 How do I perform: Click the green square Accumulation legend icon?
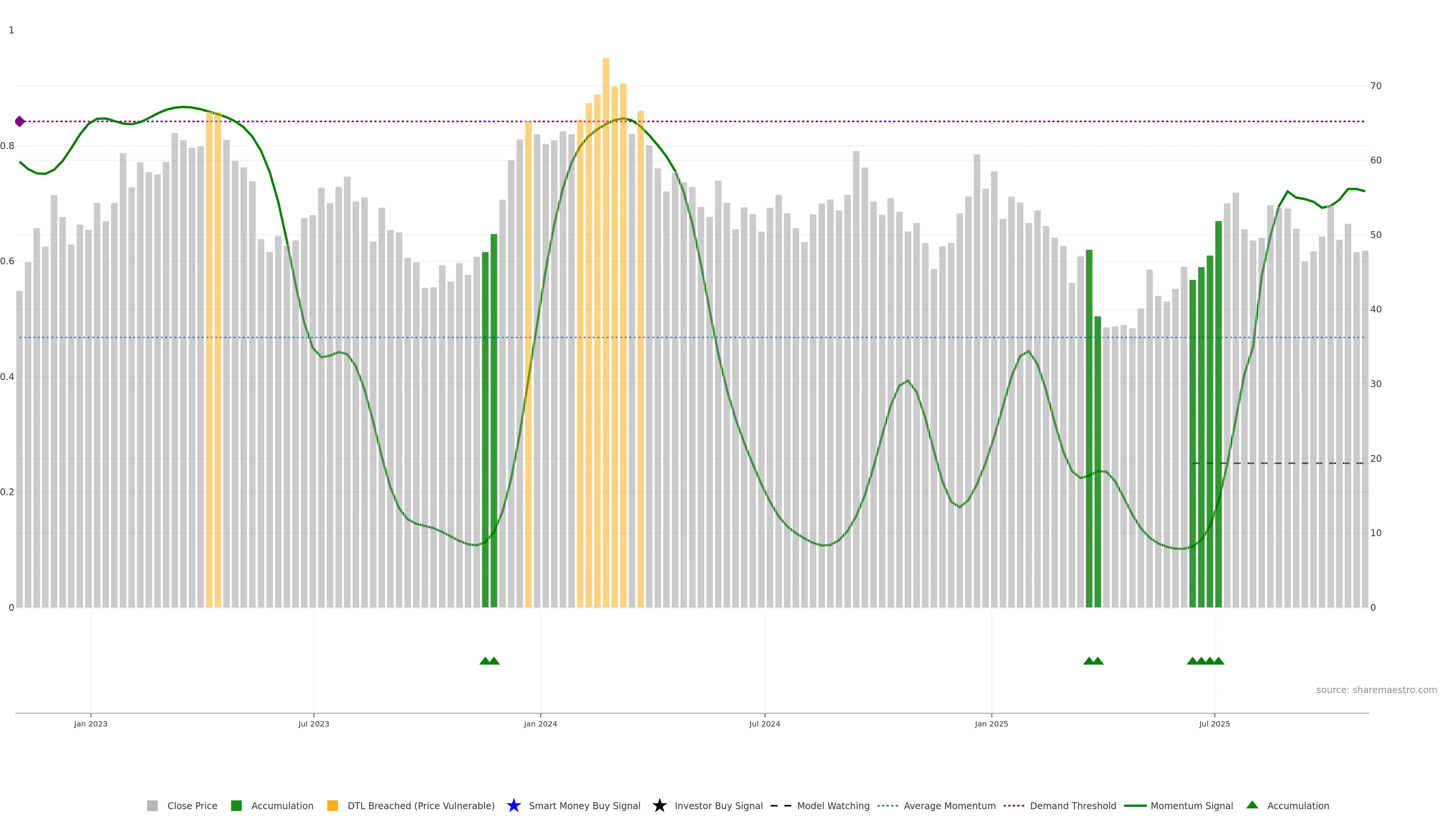click(236, 805)
